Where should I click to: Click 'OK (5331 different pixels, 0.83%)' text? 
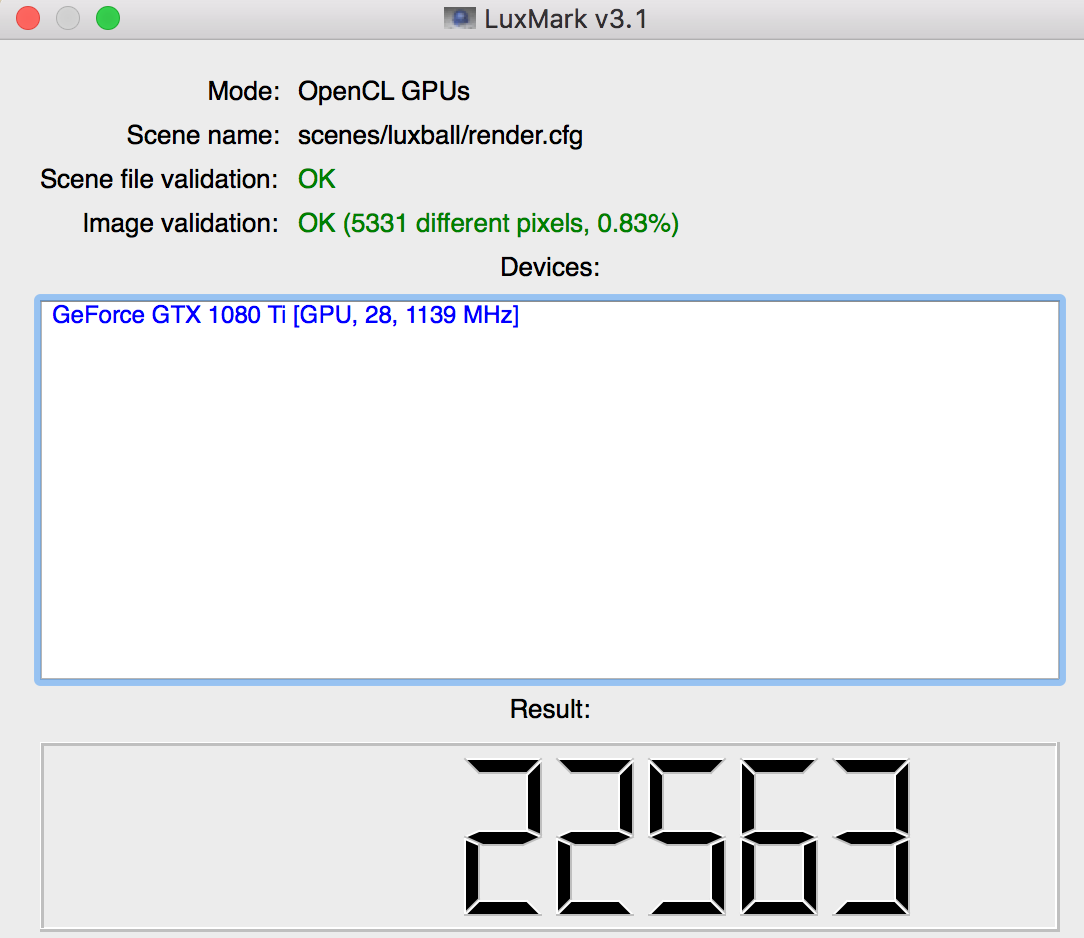point(488,223)
